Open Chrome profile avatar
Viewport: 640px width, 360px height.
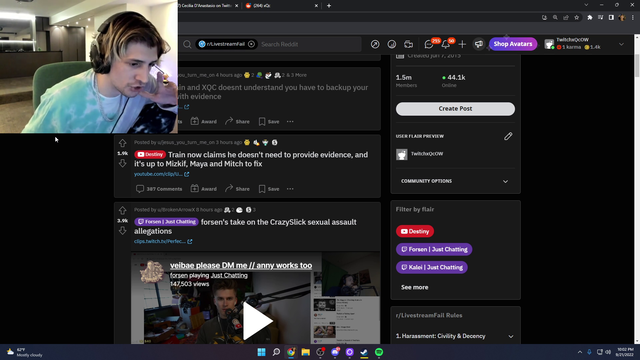pyautogui.click(x=622, y=18)
